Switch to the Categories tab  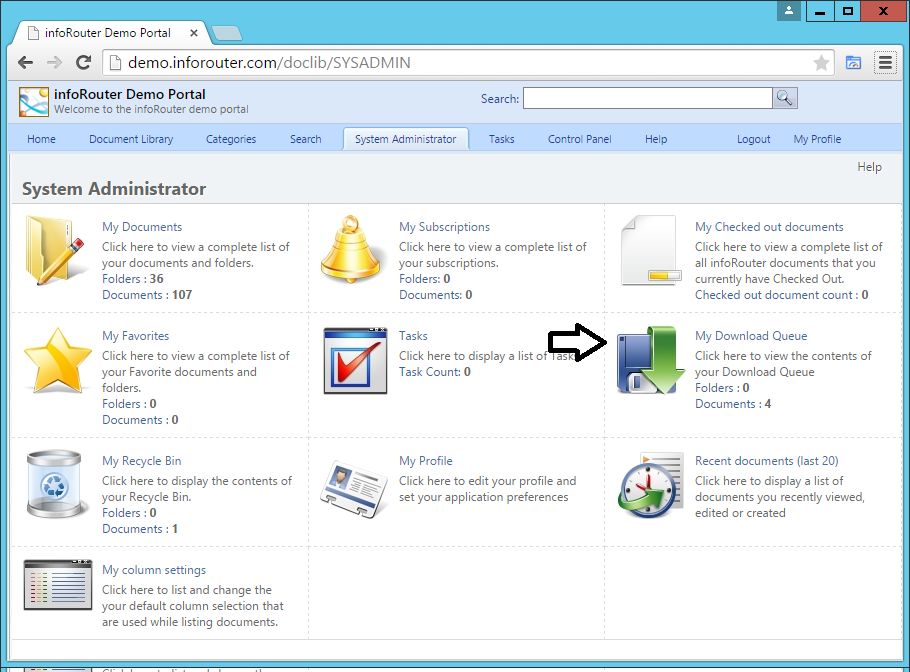pos(231,139)
